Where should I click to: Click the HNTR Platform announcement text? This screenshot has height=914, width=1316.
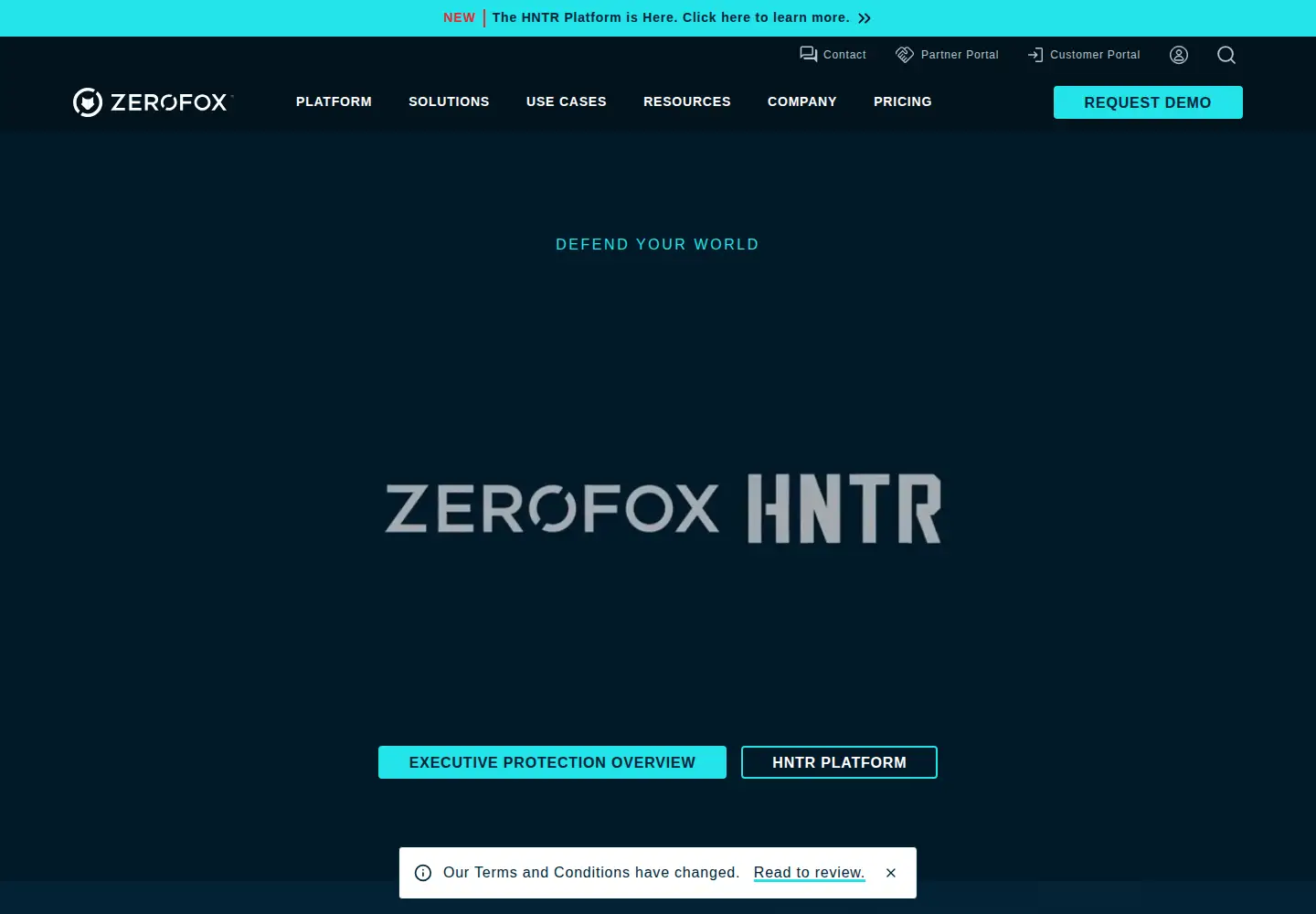point(671,17)
